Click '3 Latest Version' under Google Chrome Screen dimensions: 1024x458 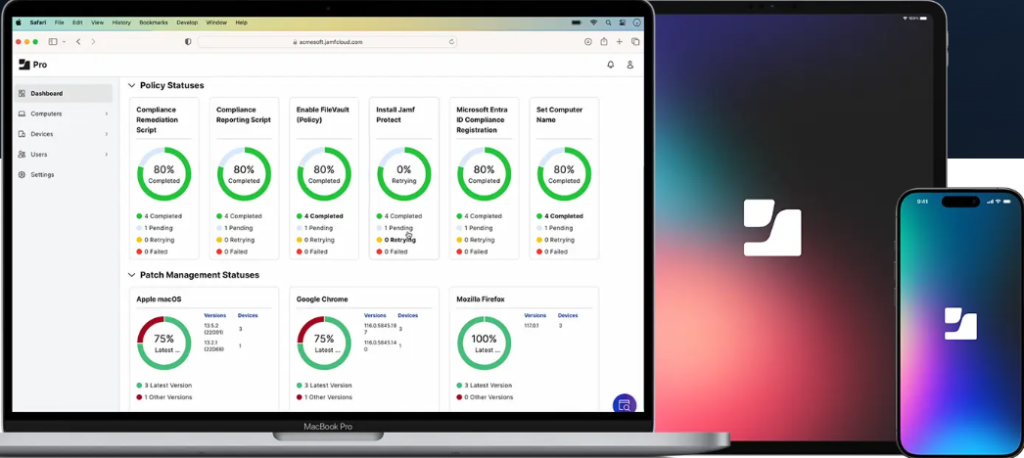(327, 385)
